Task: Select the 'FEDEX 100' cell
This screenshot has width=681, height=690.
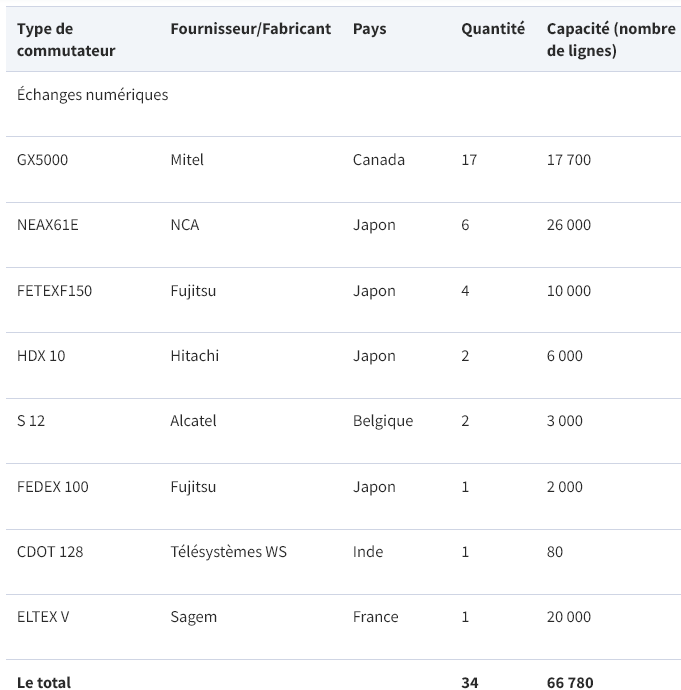Action: click(x=53, y=487)
